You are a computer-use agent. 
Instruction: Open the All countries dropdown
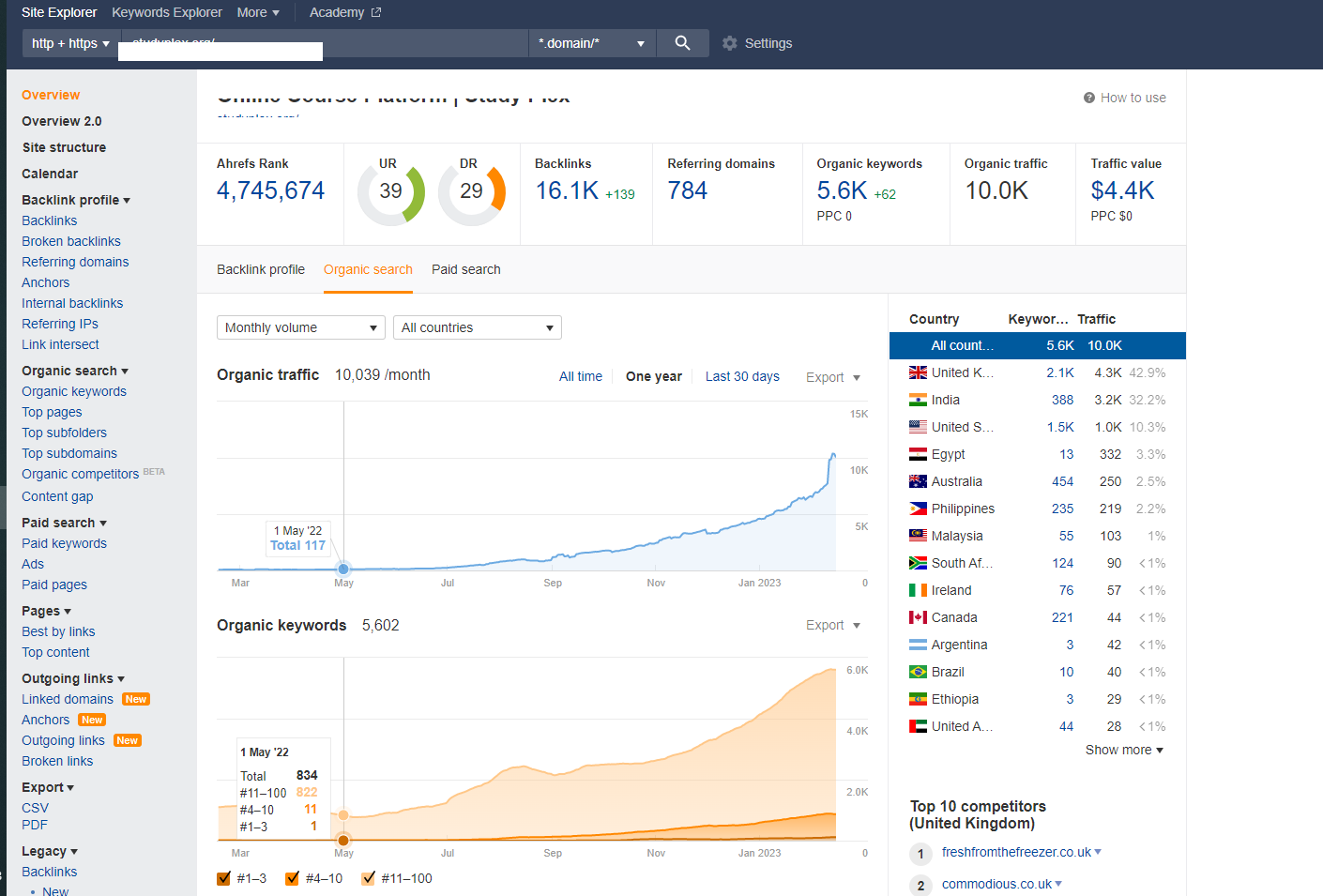478,327
